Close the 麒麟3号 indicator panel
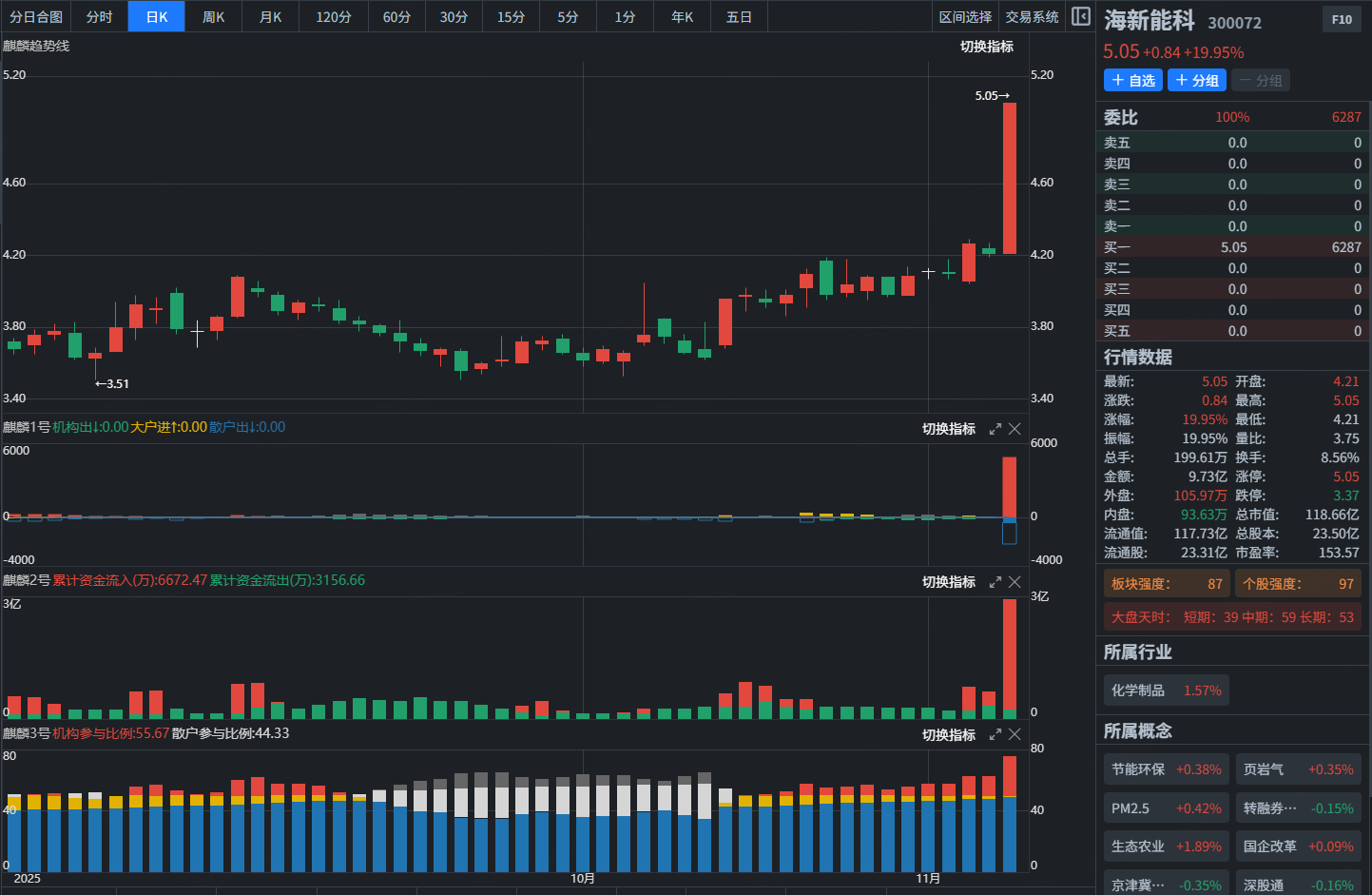 pos(1015,735)
